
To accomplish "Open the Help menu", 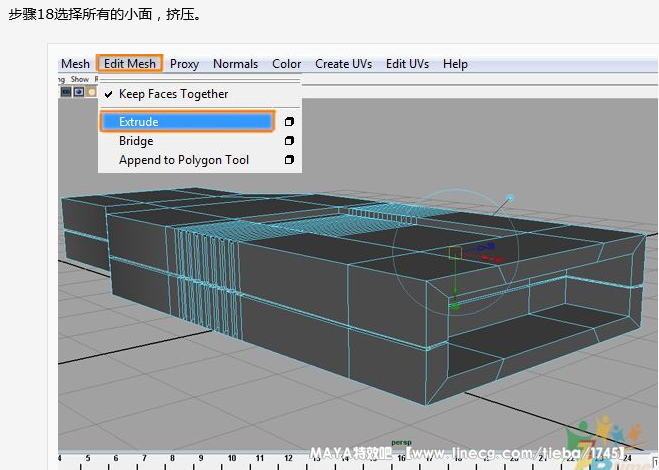I will (455, 64).
